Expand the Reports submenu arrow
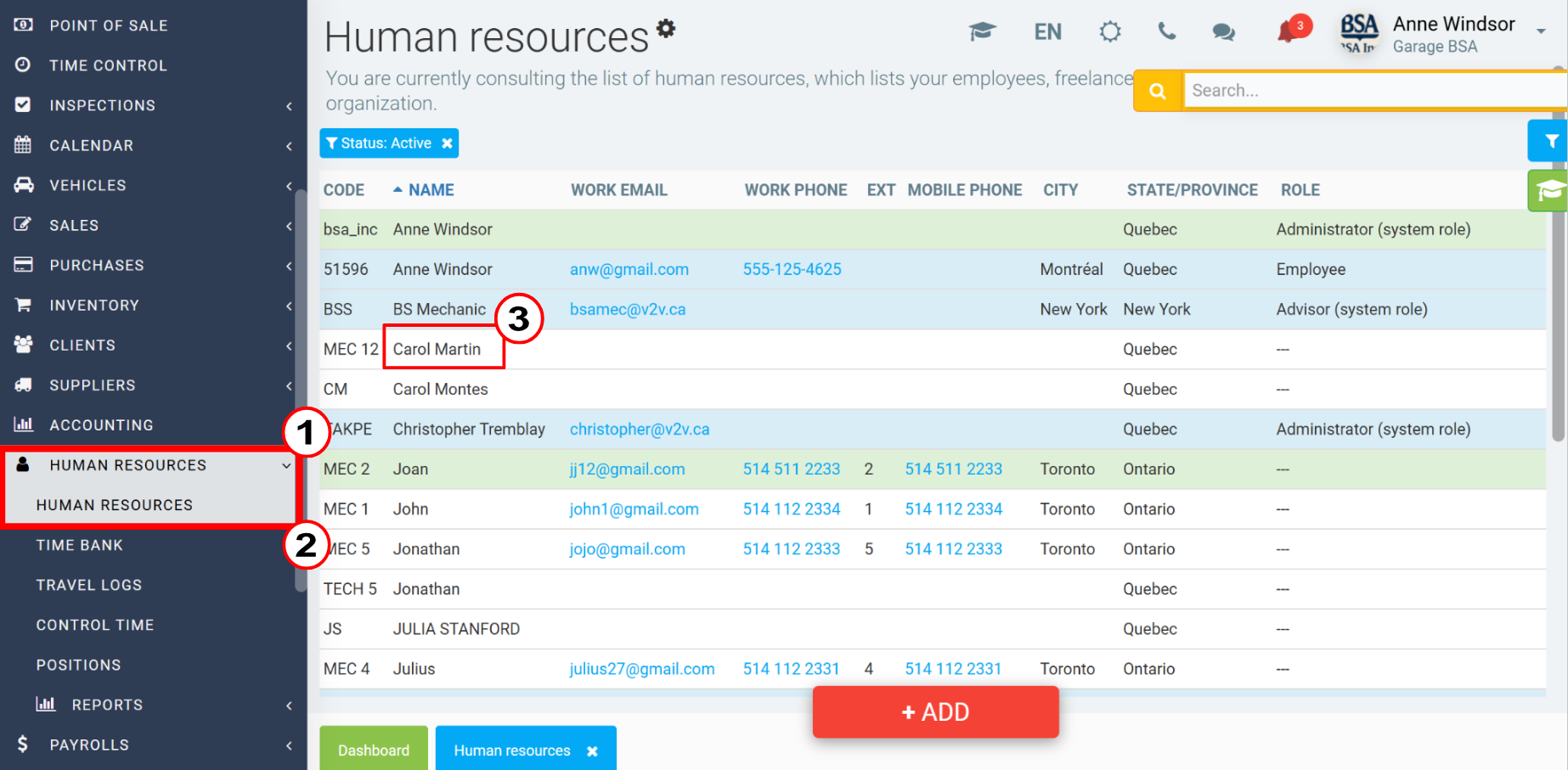This screenshot has width=1568, height=770. click(289, 705)
